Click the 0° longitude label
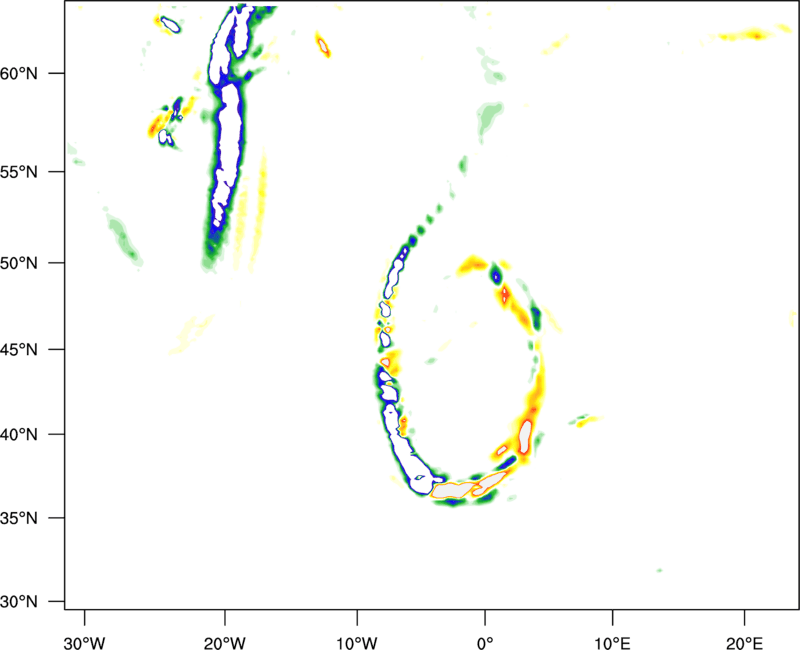Screen dimensions: 800x650 pos(485,643)
